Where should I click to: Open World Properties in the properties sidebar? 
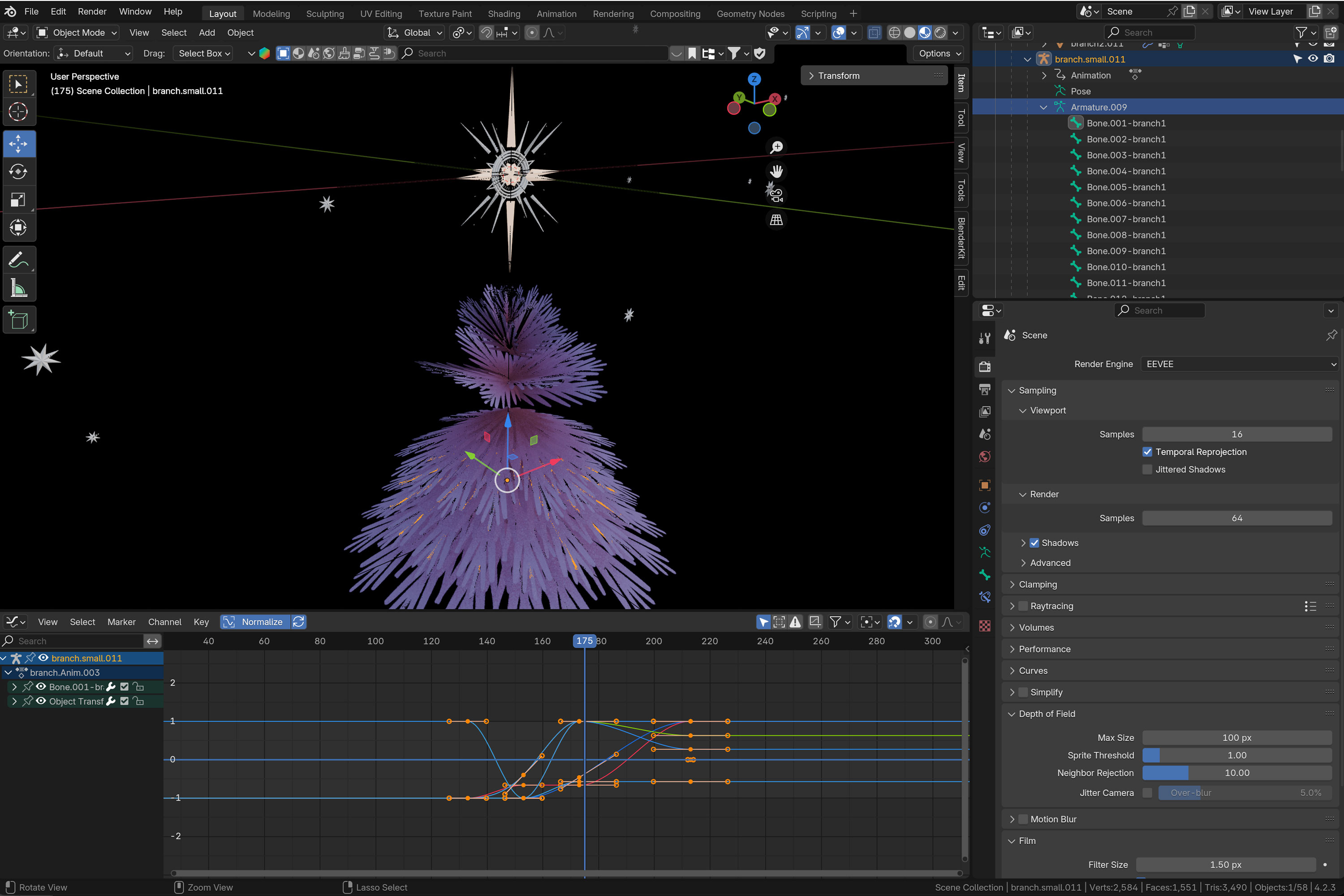click(x=985, y=457)
